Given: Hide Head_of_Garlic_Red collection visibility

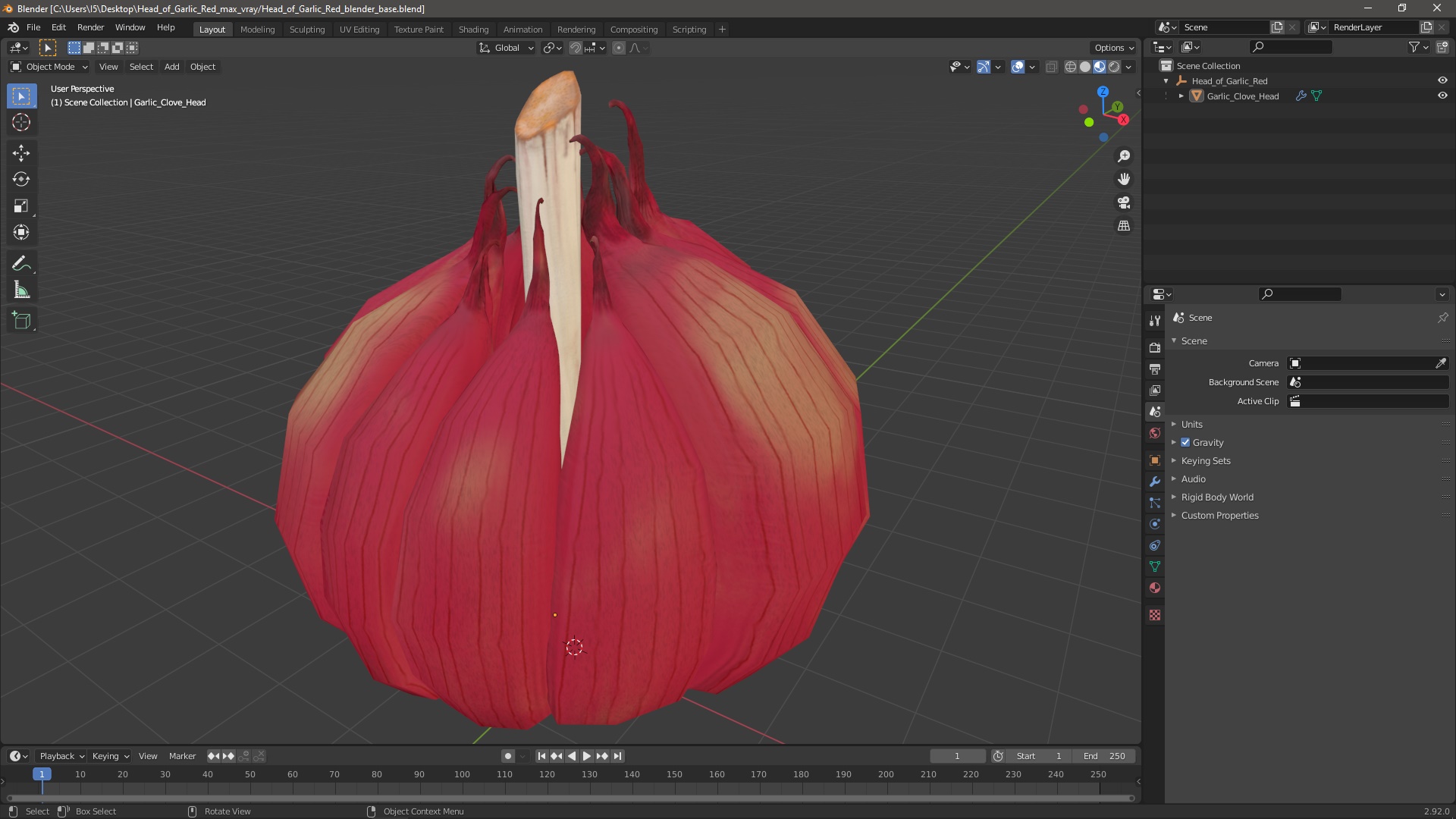Looking at the screenshot, I should [1442, 81].
